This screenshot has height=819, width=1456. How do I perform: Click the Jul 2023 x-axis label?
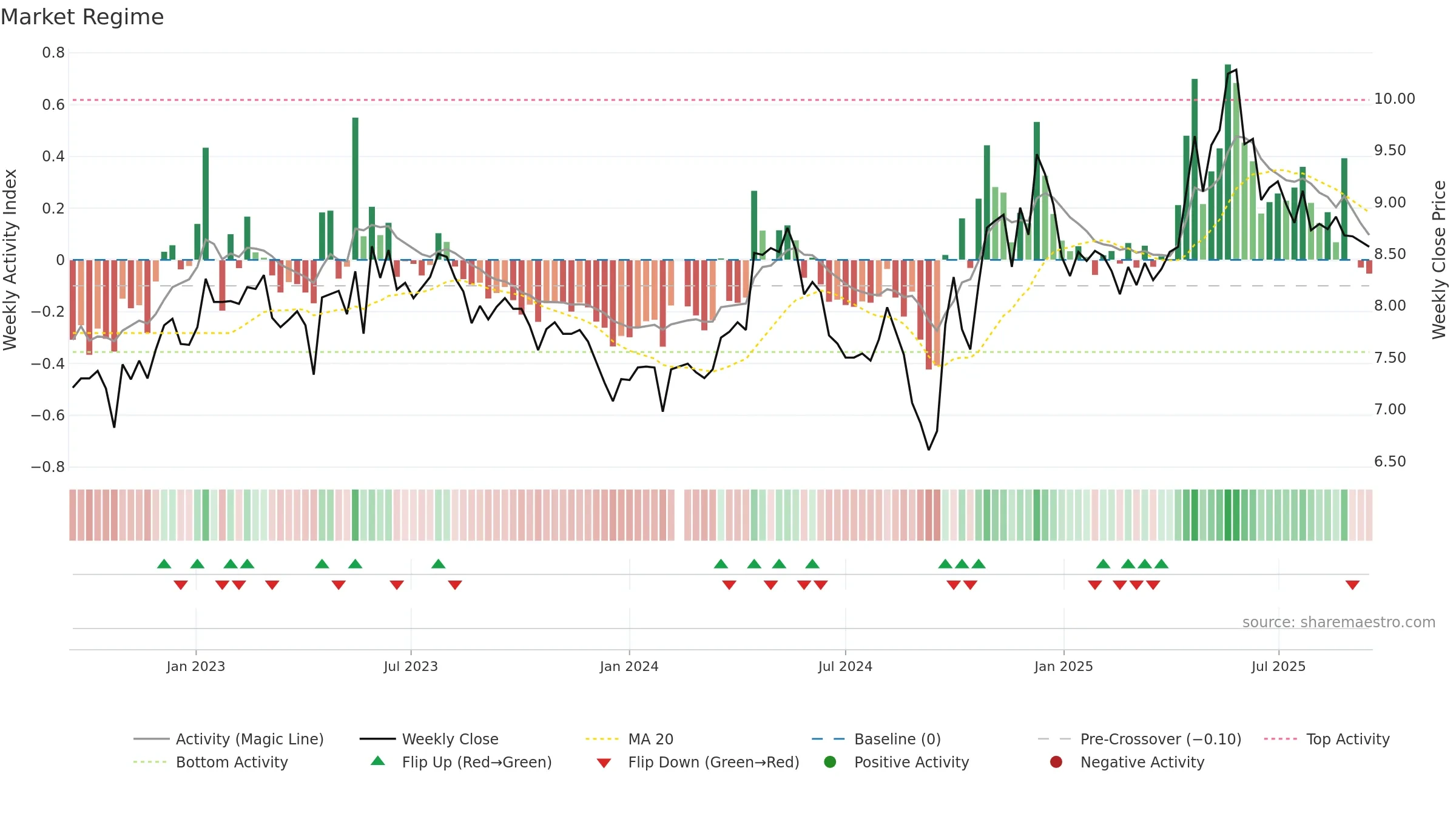point(411,666)
